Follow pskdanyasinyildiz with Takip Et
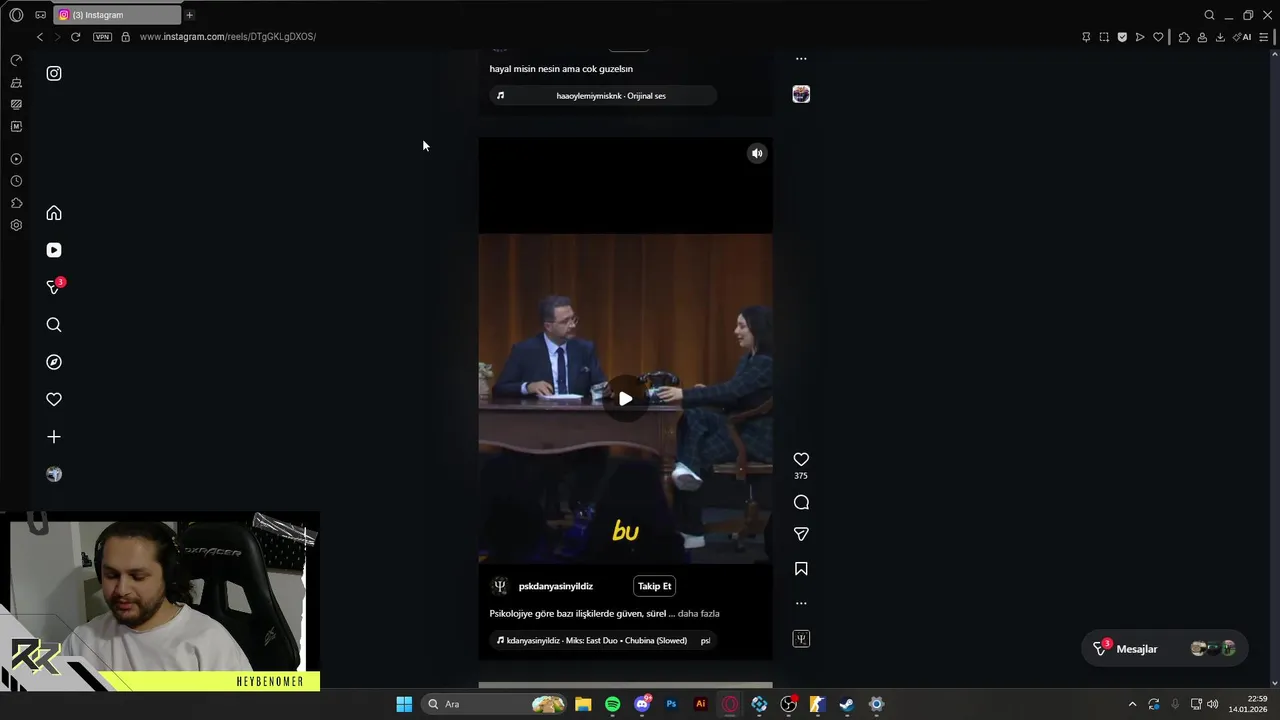The image size is (1280, 720). [654, 586]
